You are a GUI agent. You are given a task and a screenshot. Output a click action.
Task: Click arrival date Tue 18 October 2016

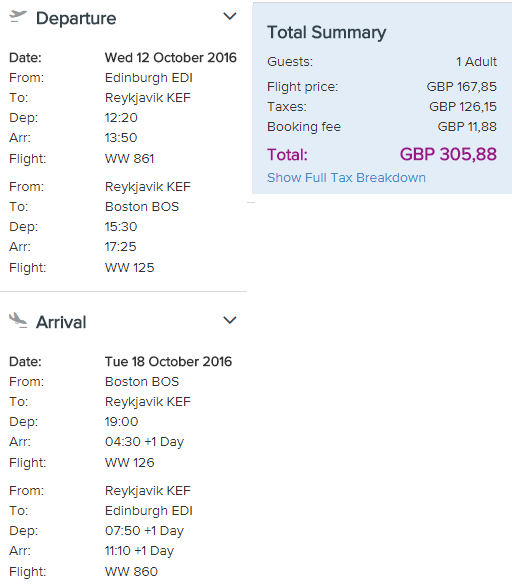pyautogui.click(x=168, y=362)
